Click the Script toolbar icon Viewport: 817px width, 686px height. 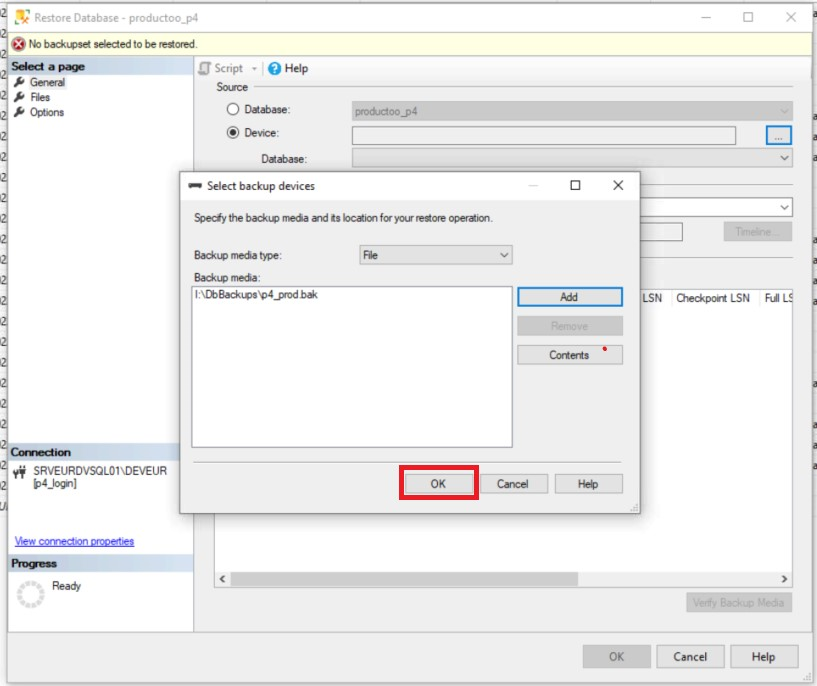coord(205,68)
